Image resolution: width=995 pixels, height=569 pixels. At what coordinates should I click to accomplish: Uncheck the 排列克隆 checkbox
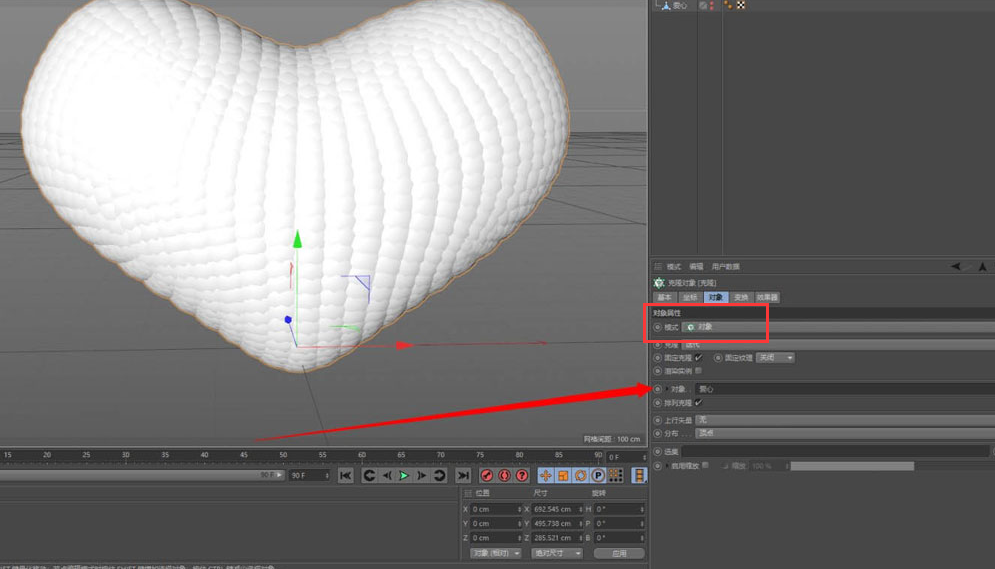point(698,403)
